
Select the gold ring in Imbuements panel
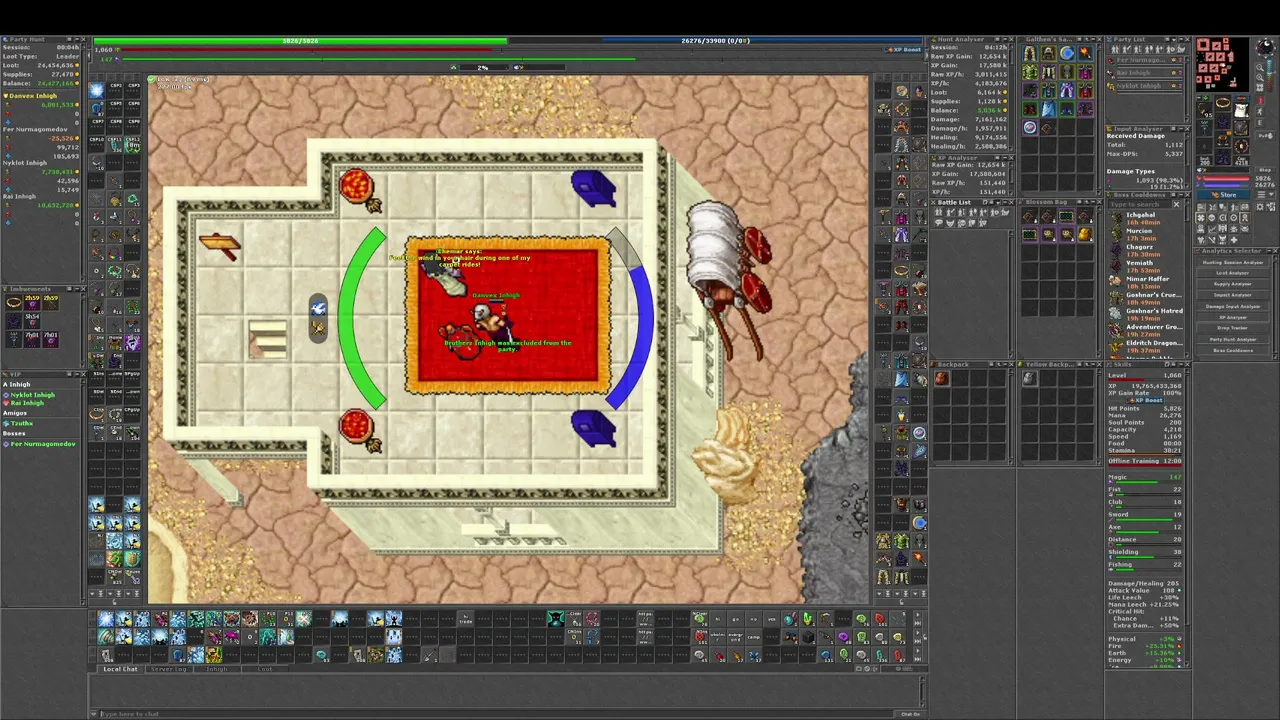[x=14, y=303]
